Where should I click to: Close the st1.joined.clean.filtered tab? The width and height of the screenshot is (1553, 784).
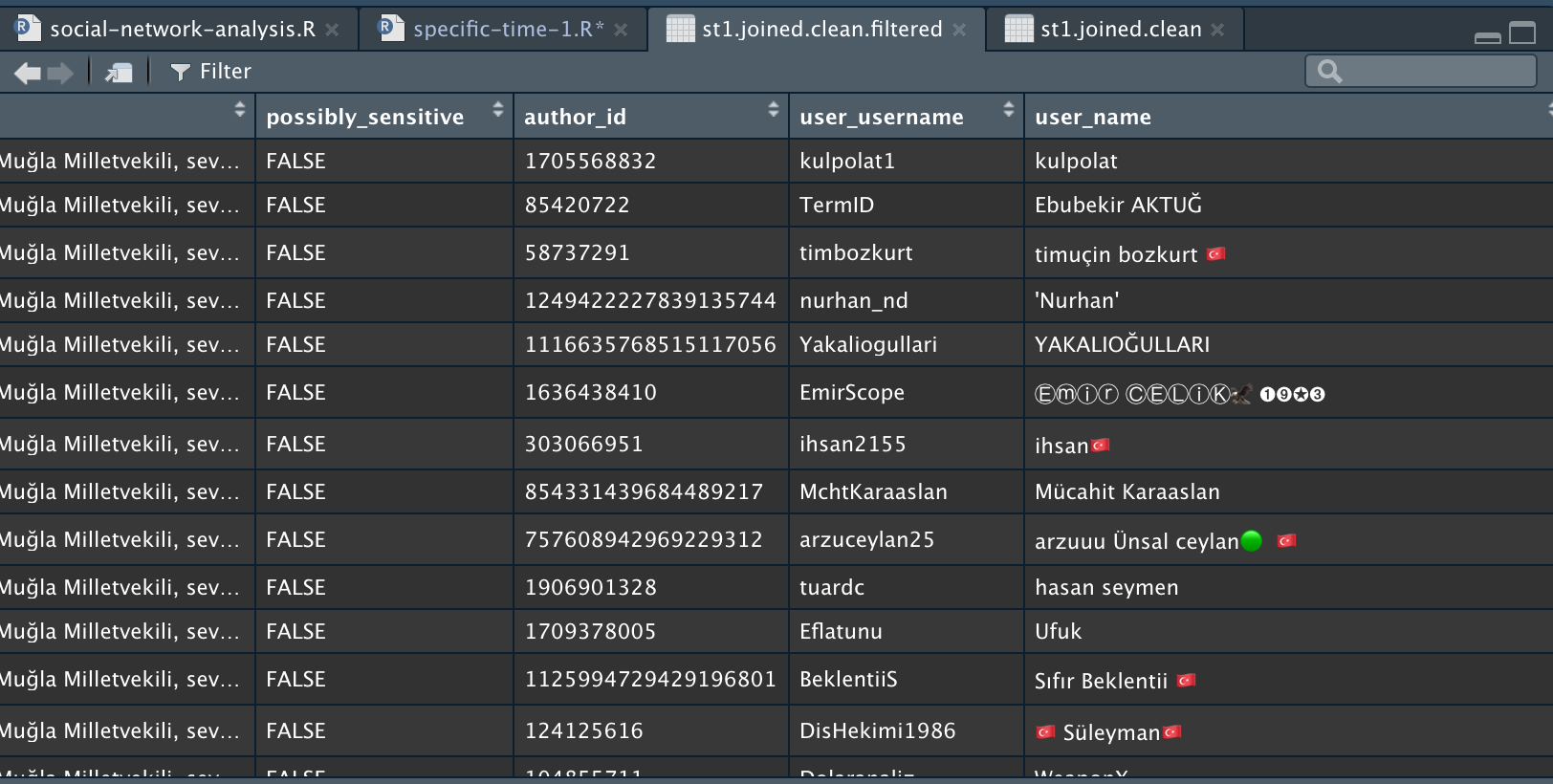(959, 30)
